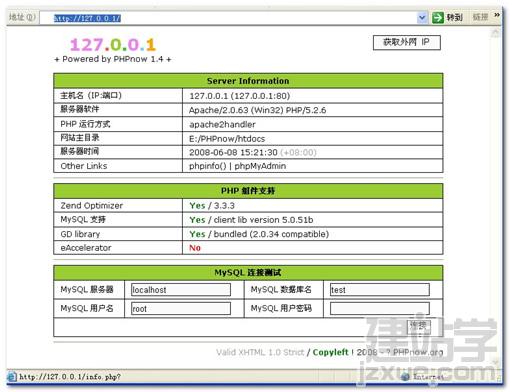Open the Copyleft link in footer

click(330, 352)
